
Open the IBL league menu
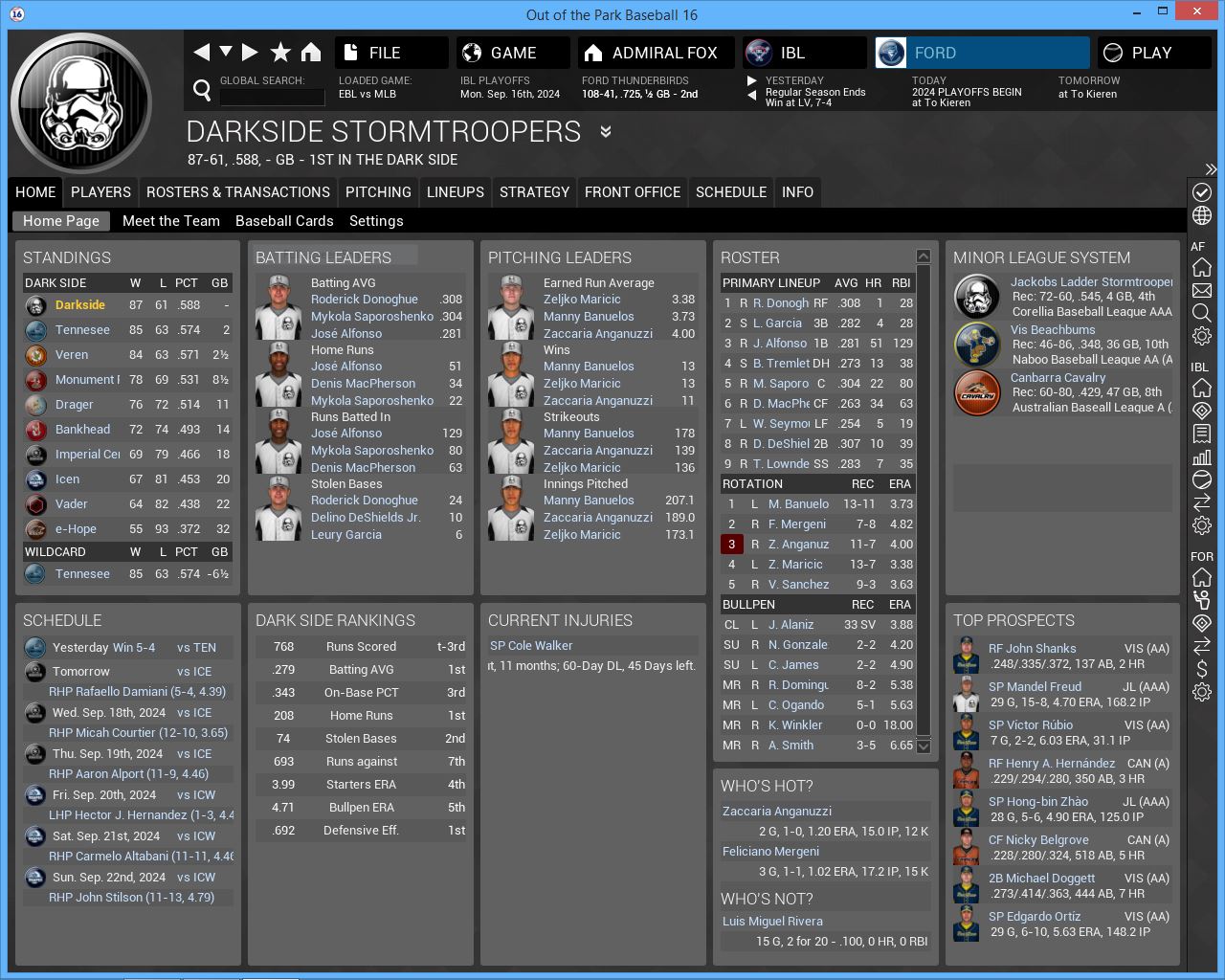tap(804, 53)
